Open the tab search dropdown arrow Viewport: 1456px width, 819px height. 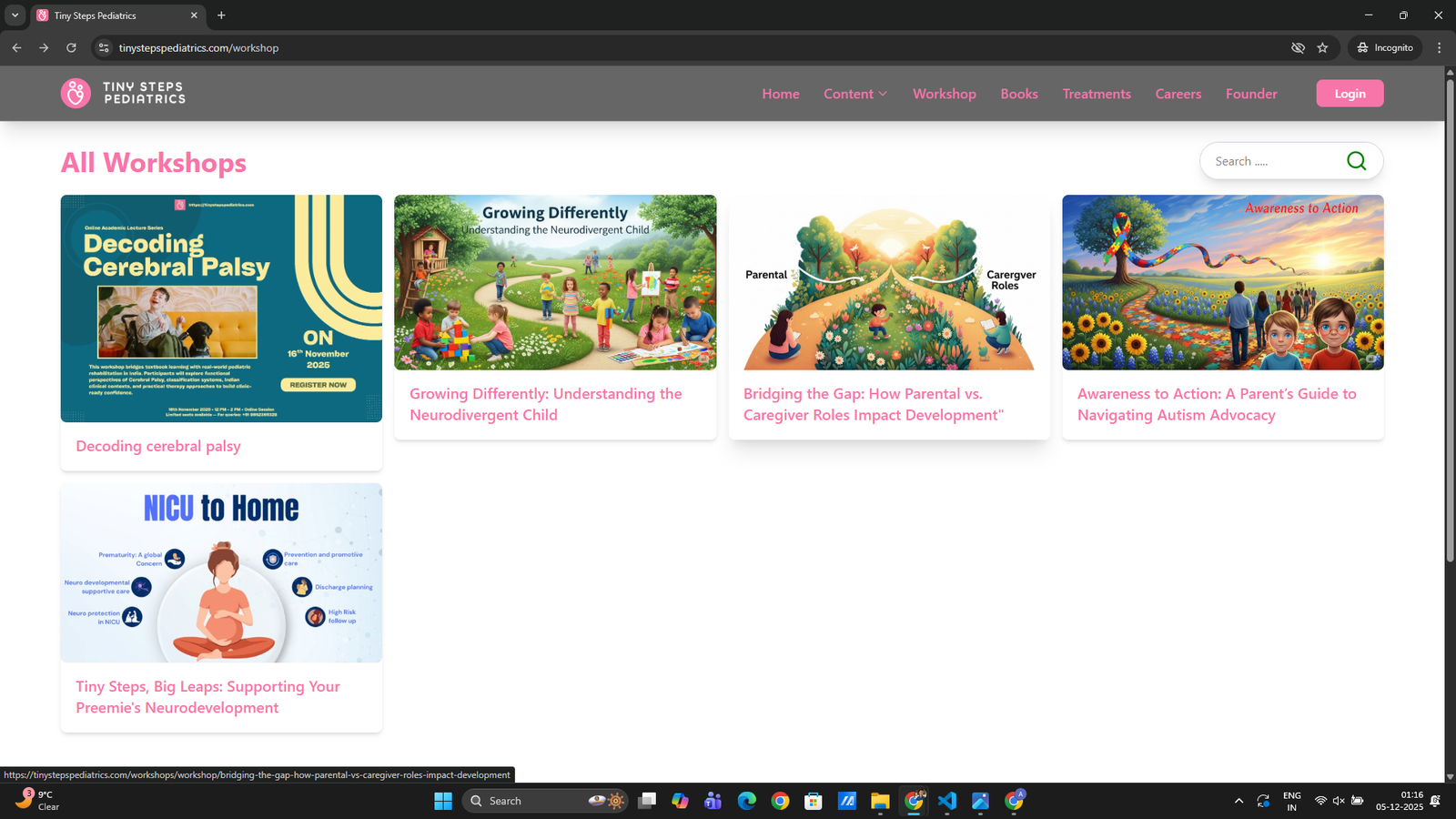tap(15, 15)
